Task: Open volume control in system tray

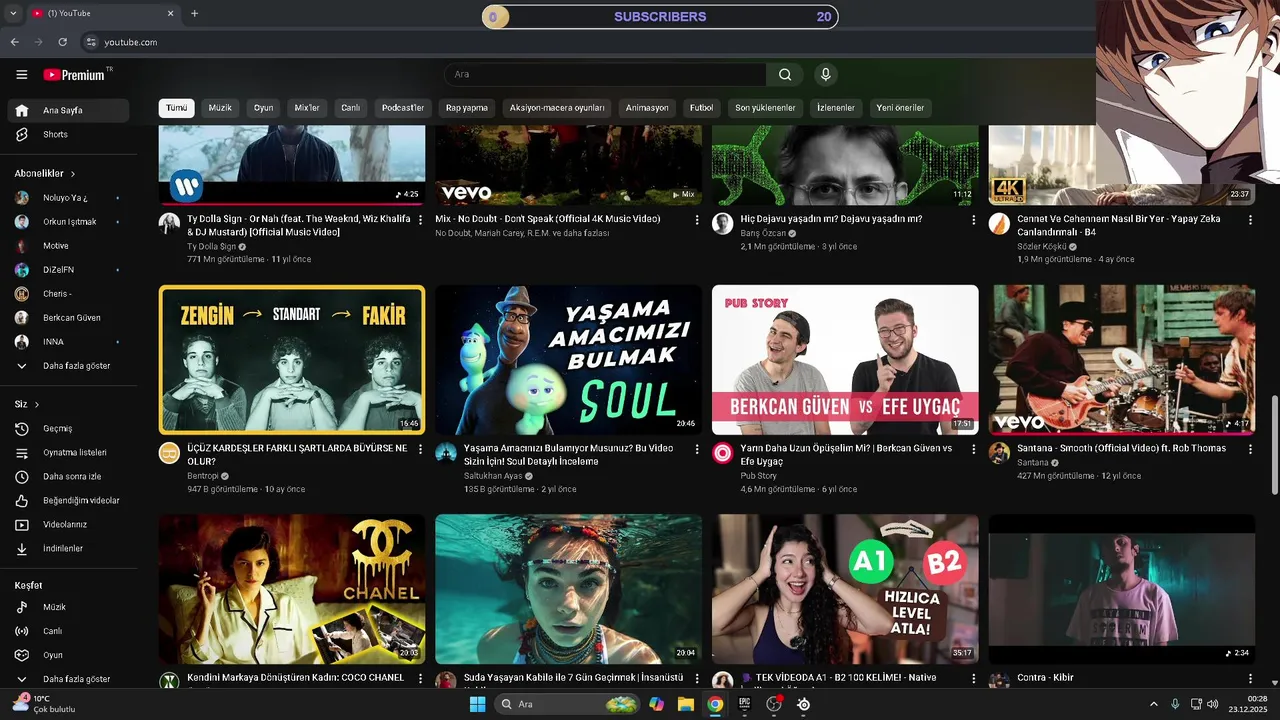Action: 1212,704
